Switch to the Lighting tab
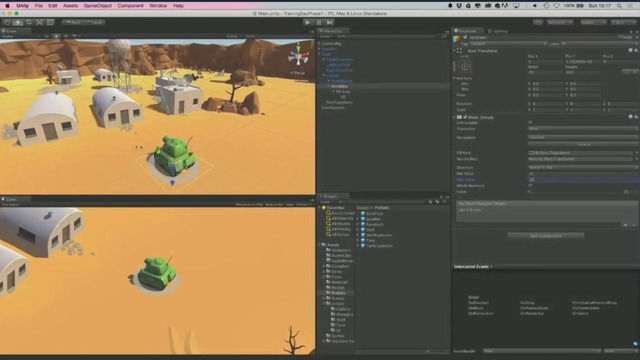The height and width of the screenshot is (360, 640). click(499, 31)
